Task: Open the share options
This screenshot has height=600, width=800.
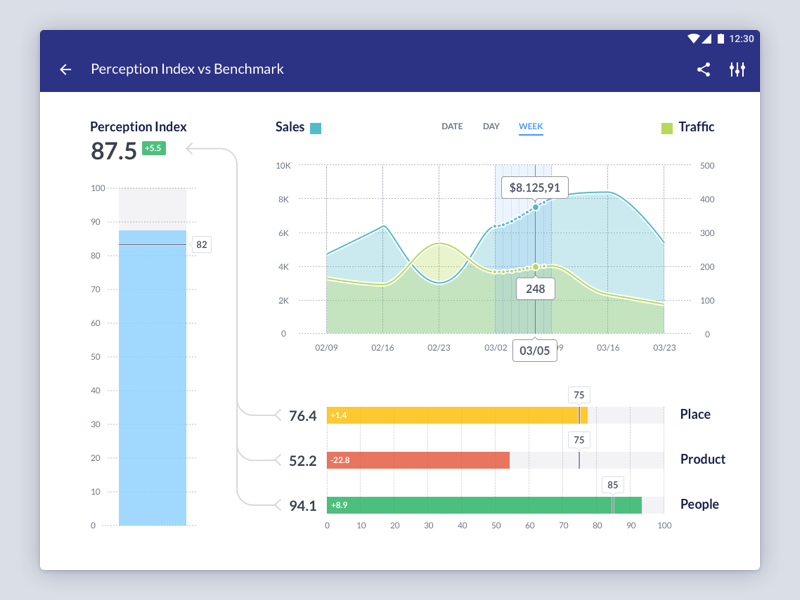Action: [703, 69]
